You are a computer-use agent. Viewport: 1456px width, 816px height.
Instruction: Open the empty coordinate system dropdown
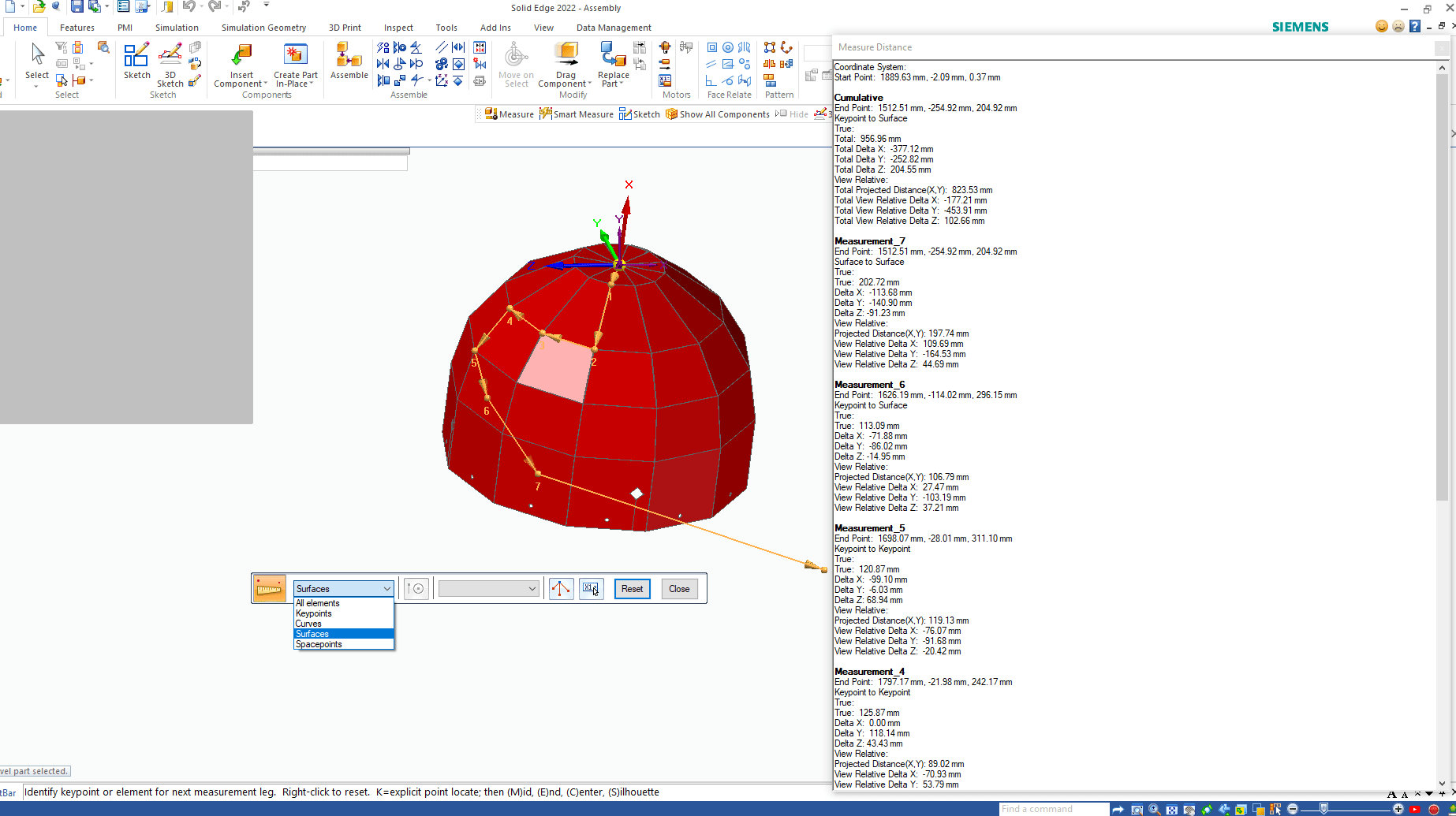coord(488,589)
